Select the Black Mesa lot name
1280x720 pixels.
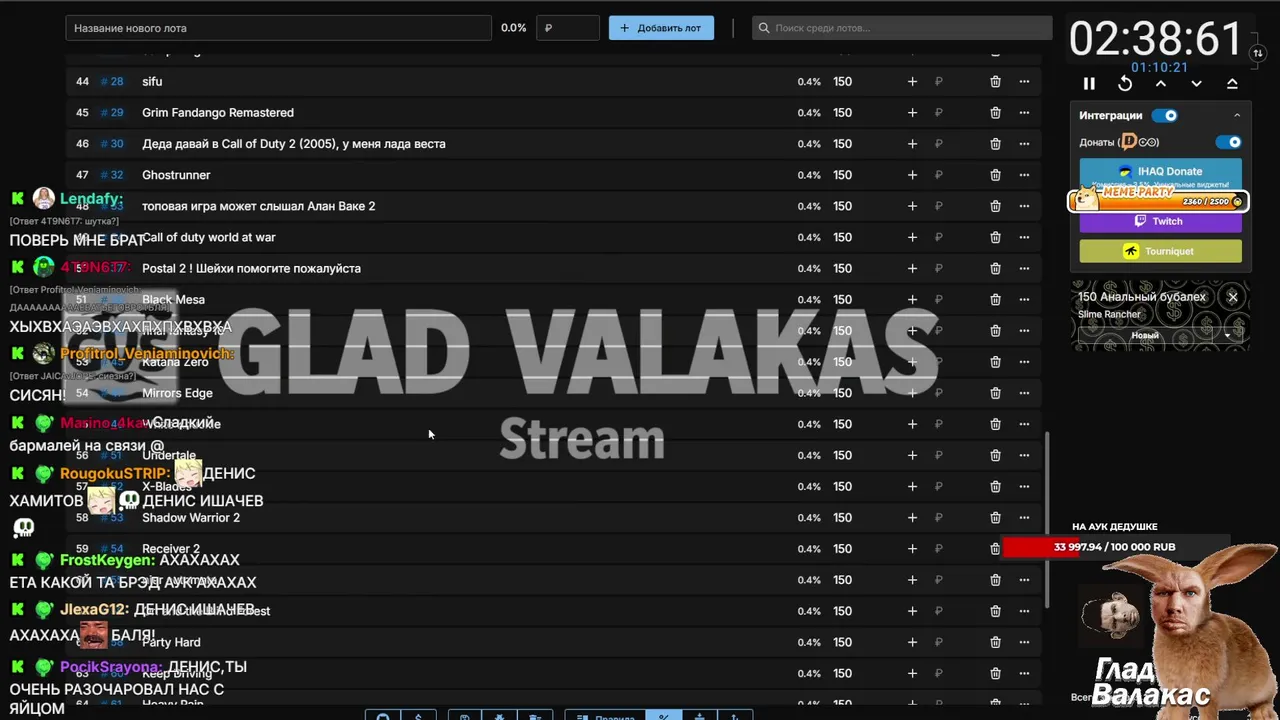tap(173, 299)
